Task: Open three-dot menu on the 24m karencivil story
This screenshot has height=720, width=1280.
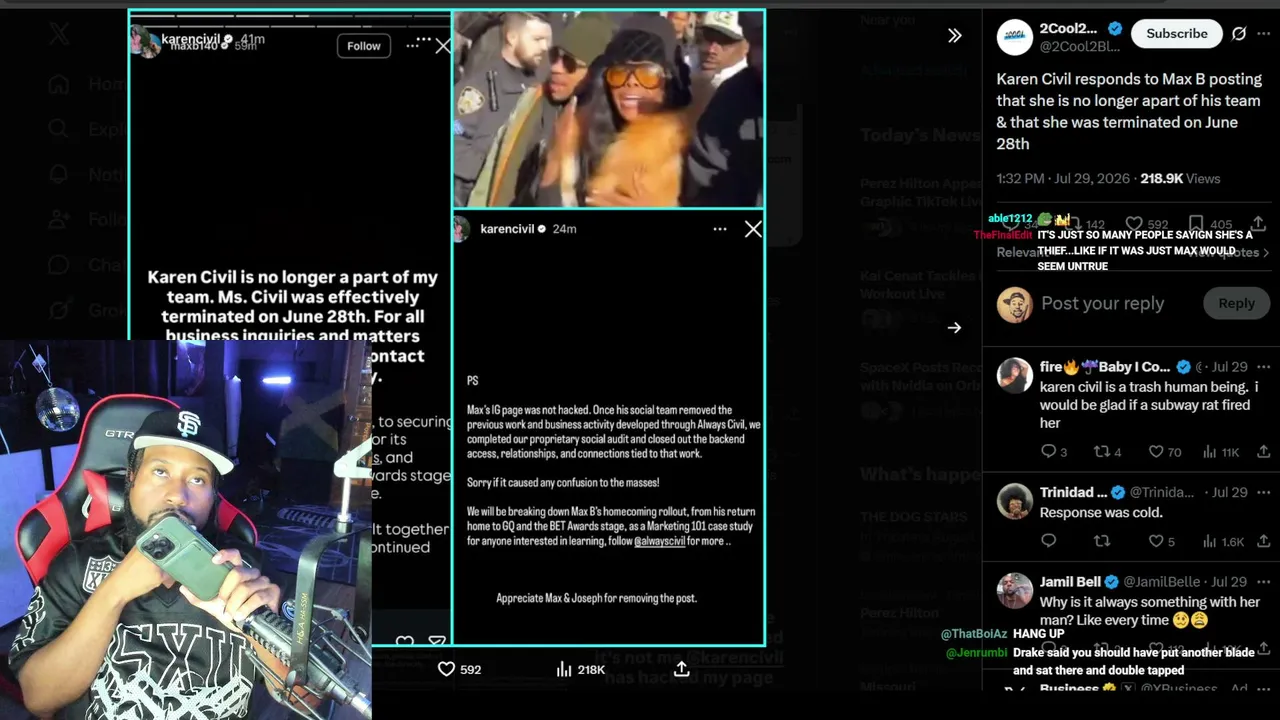Action: pyautogui.click(x=720, y=229)
